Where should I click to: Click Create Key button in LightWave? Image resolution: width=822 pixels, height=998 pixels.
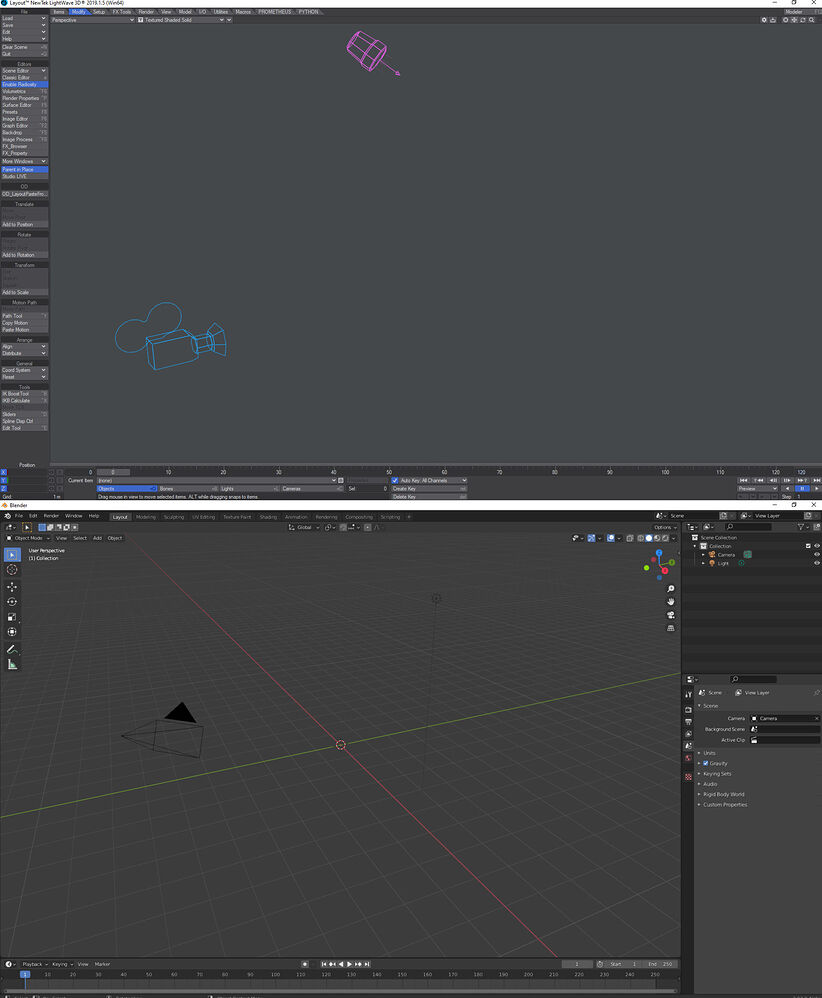(429, 489)
